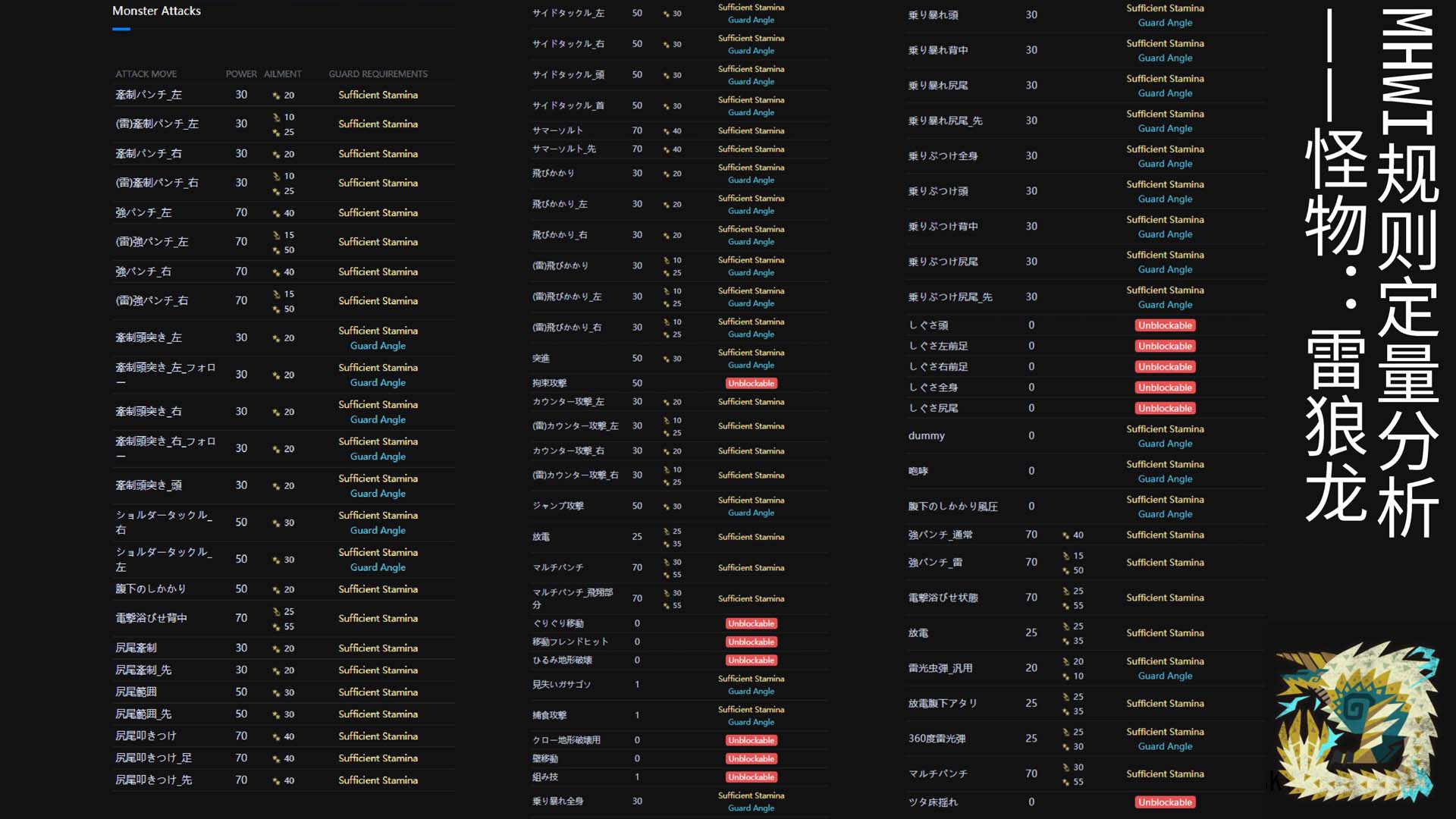
Task: Open the Monster Attacks tab
Action: click(x=156, y=11)
